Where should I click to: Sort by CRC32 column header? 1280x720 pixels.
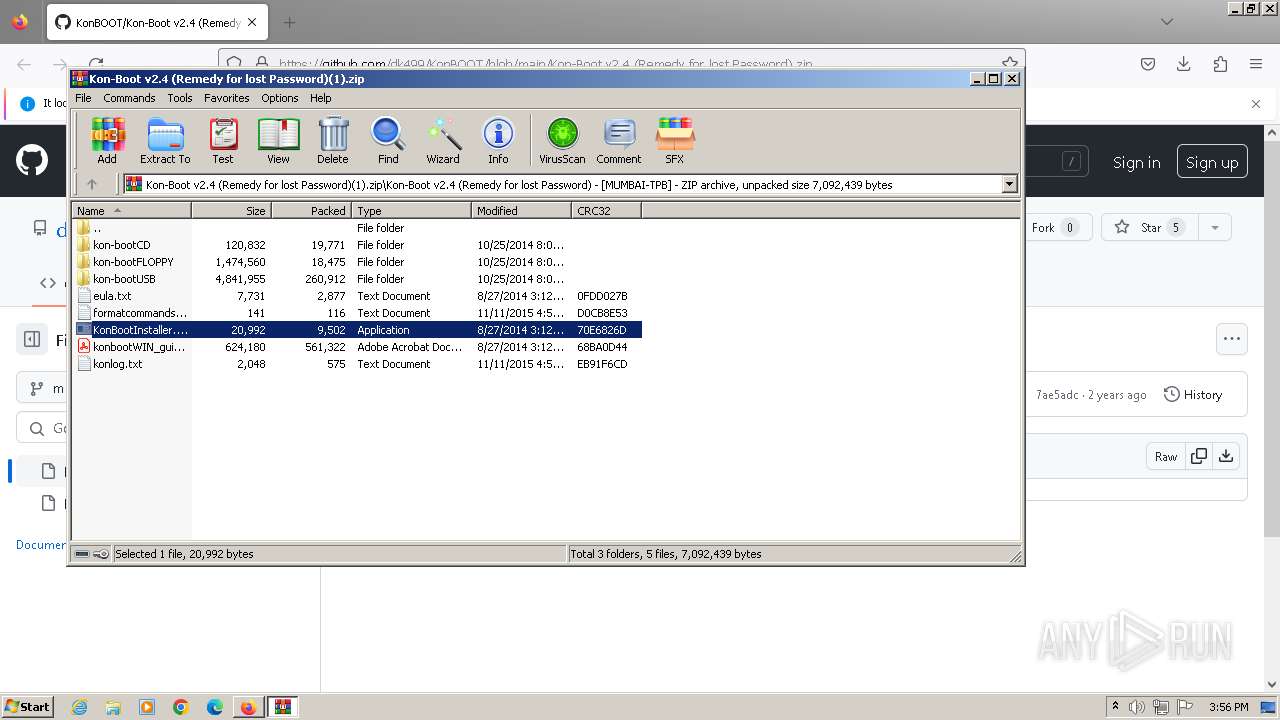point(606,211)
